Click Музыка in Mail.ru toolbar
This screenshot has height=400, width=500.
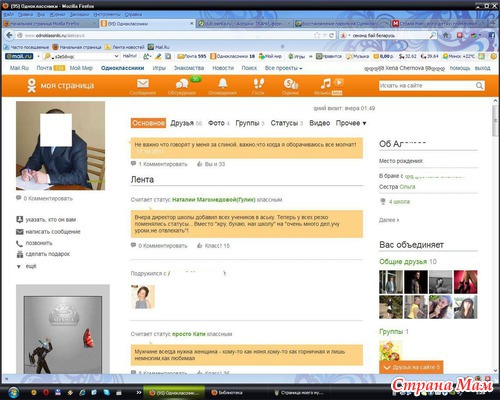point(357,56)
